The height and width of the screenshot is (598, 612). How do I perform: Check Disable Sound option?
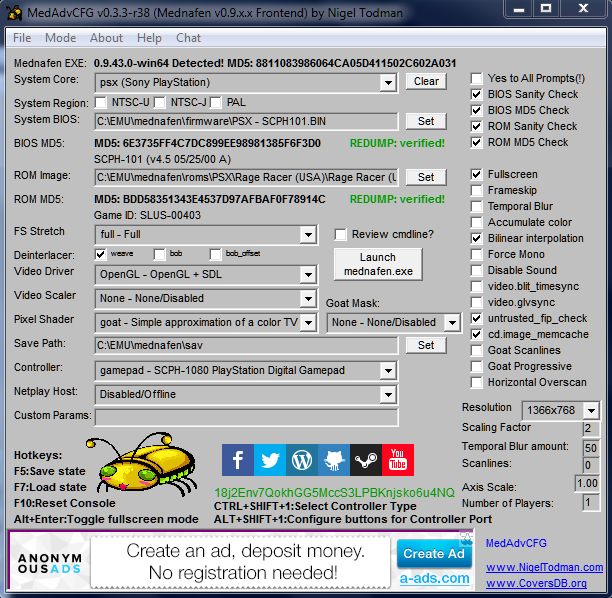click(x=476, y=271)
